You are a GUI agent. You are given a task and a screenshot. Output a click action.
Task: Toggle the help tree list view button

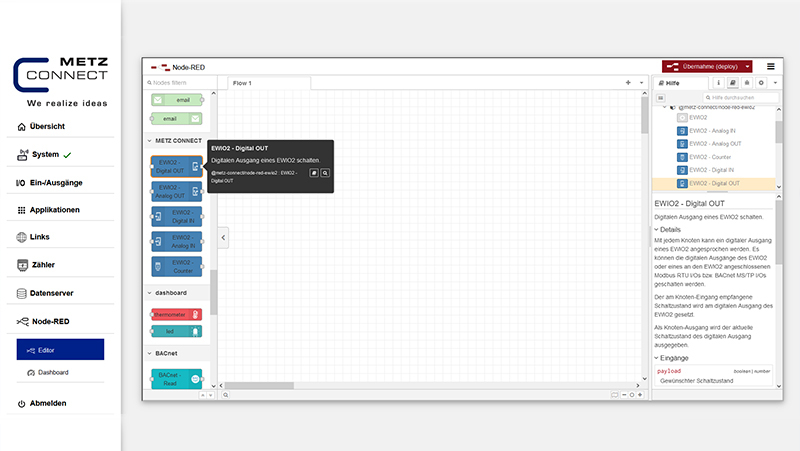[x=661, y=98]
